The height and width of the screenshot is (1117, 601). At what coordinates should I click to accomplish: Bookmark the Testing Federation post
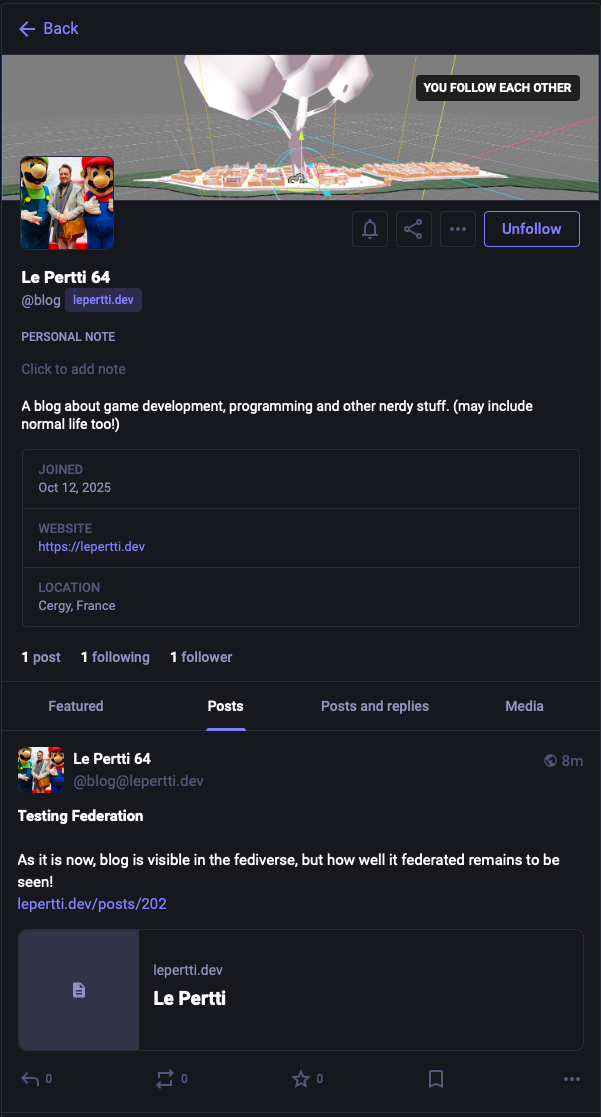coord(436,1079)
